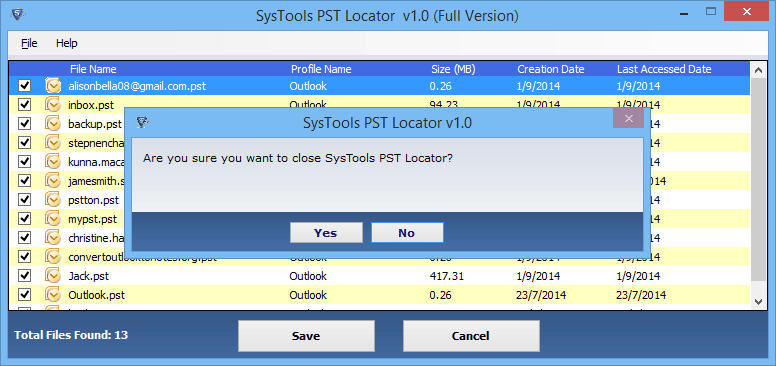Screen dimensions: 776x366
Task: Toggle the backup.pst checkbox
Action: pos(24,124)
